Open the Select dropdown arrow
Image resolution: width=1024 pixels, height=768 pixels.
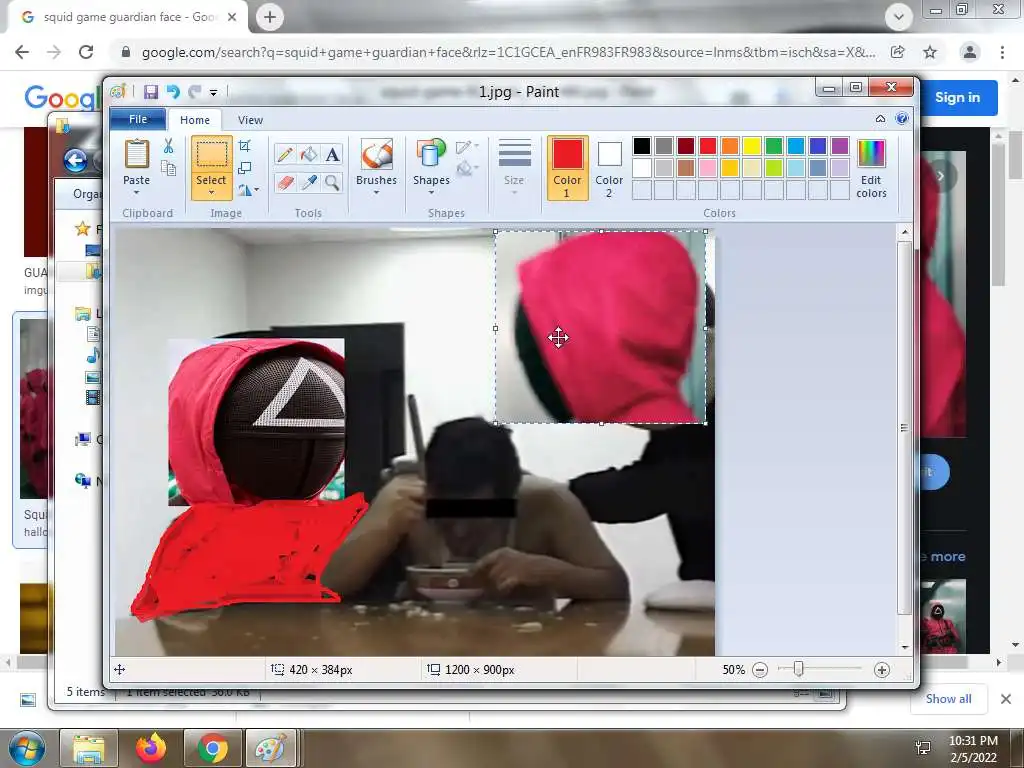coord(211,193)
